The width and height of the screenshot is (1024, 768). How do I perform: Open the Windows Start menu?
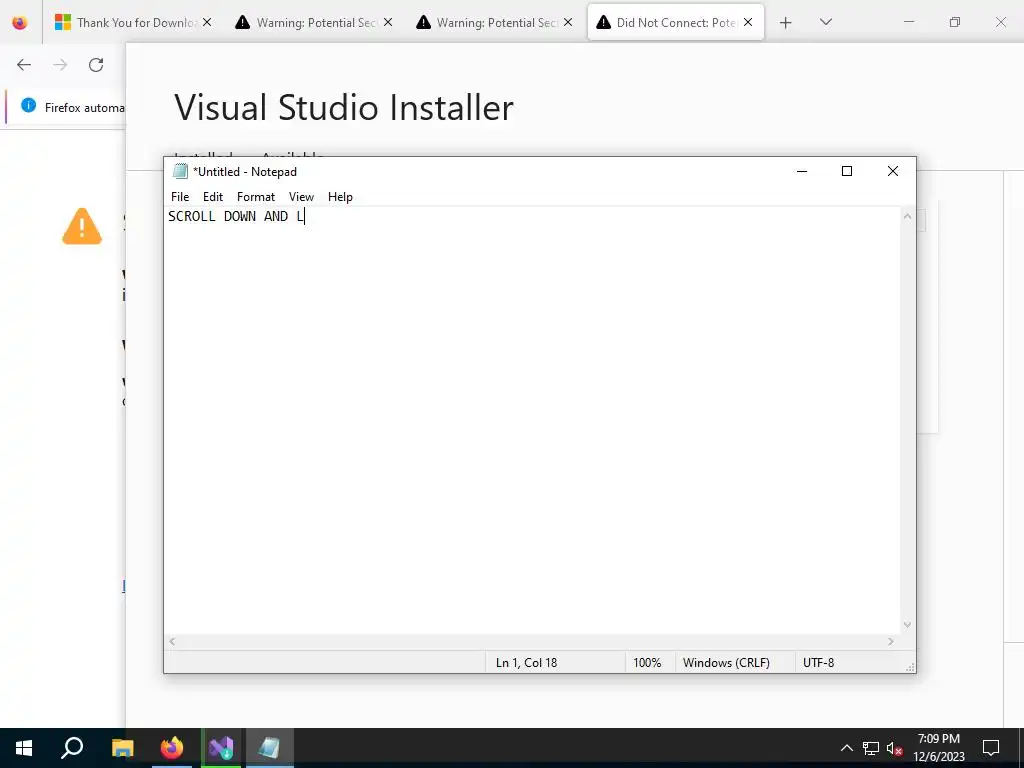coord(24,748)
